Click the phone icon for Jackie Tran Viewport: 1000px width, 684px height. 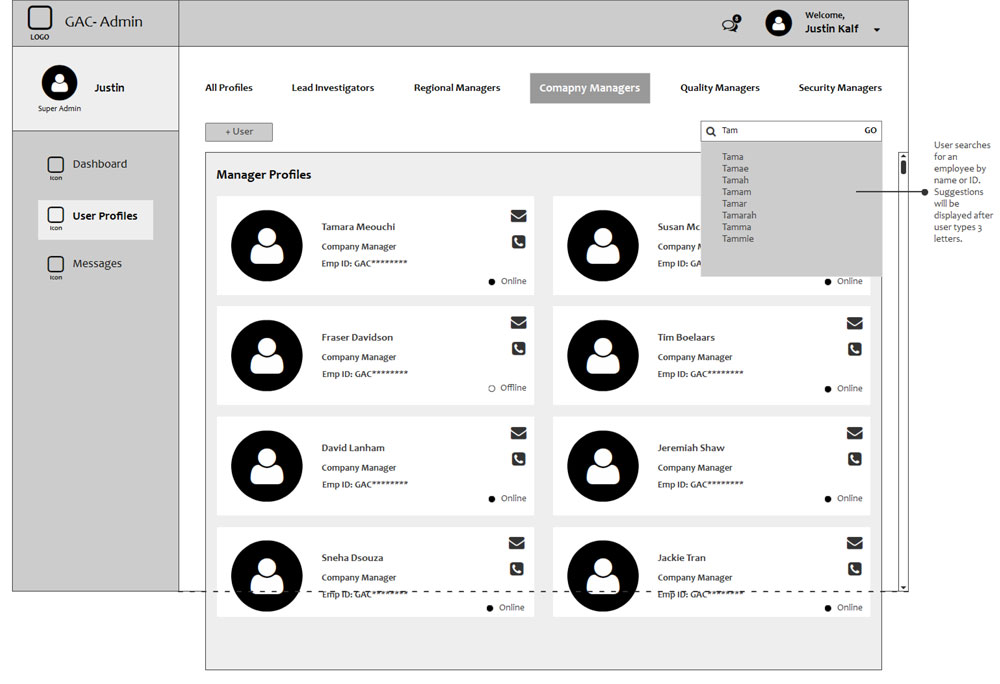click(x=854, y=569)
